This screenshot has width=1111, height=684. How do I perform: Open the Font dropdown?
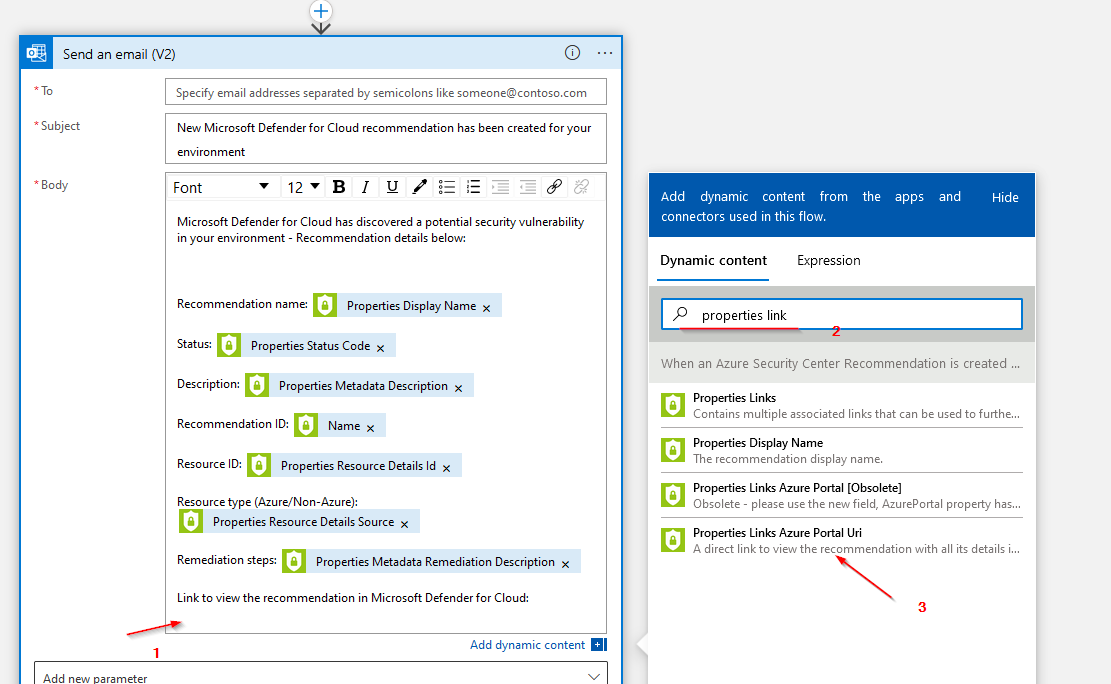click(x=221, y=187)
